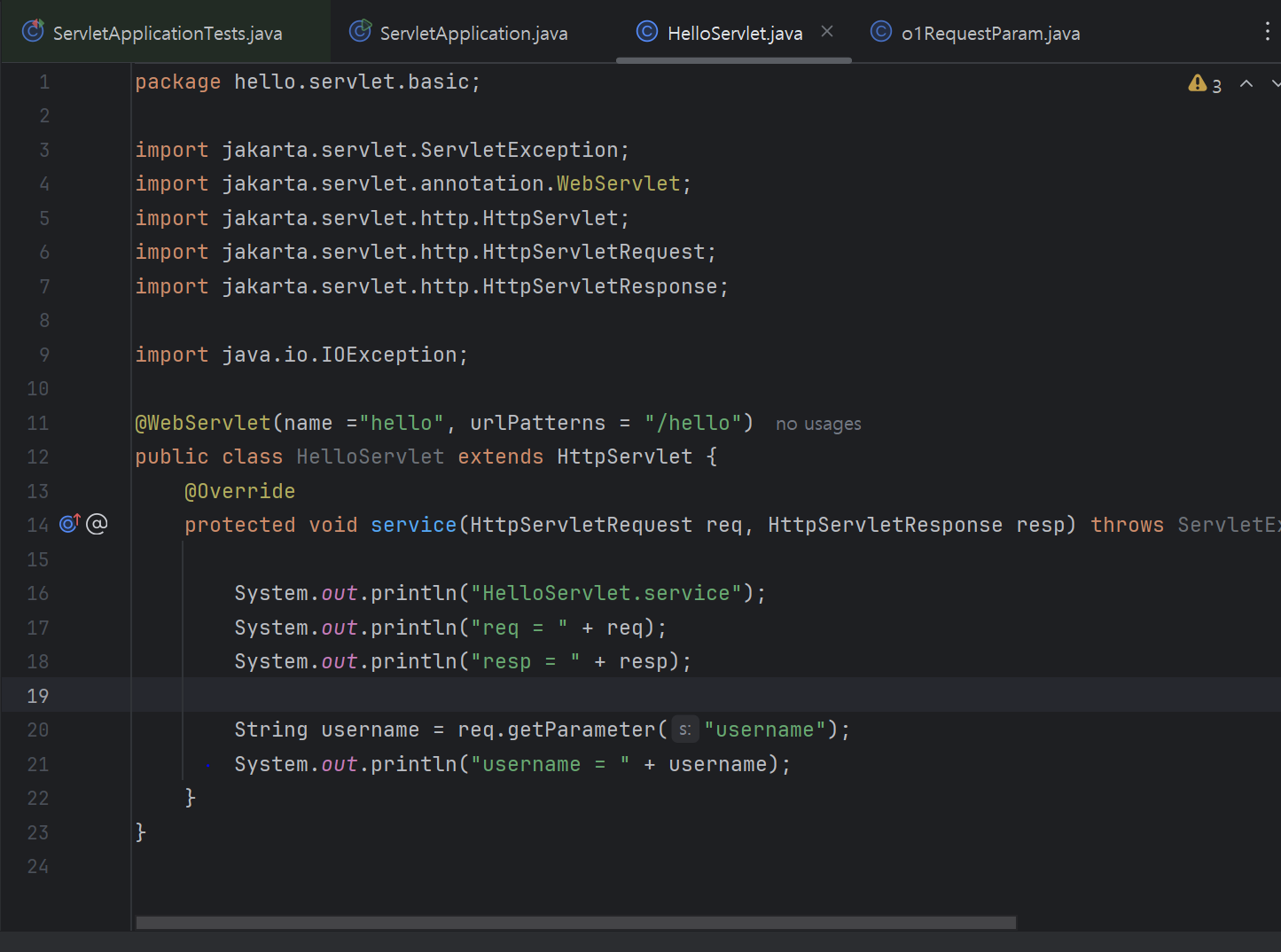The height and width of the screenshot is (952, 1281).
Task: Click the service method name on line 14
Action: click(x=413, y=525)
